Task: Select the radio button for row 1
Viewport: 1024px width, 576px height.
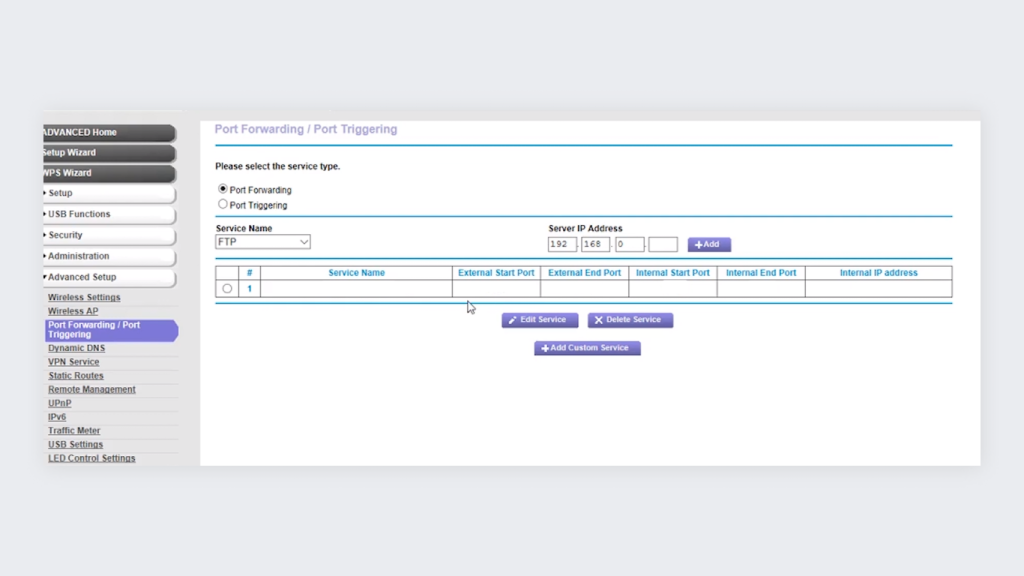Action: coord(227,288)
